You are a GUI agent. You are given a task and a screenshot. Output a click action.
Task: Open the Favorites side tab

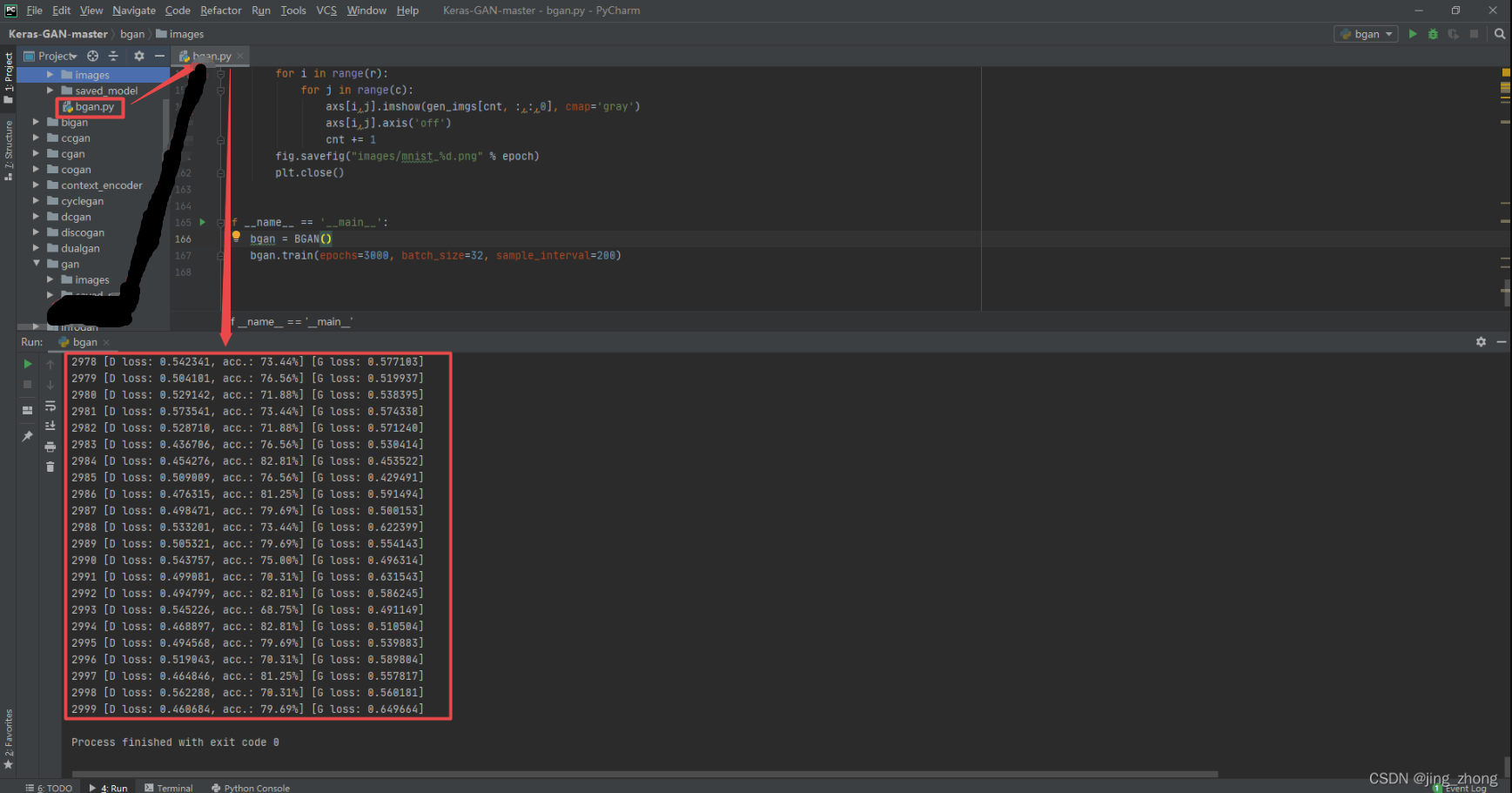9,738
